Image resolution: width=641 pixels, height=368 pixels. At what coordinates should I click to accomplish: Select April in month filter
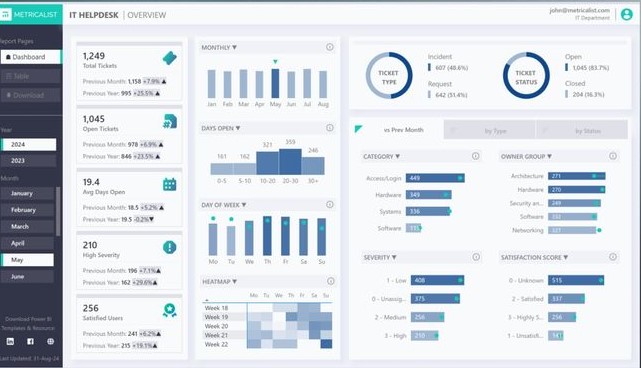pos(27,243)
